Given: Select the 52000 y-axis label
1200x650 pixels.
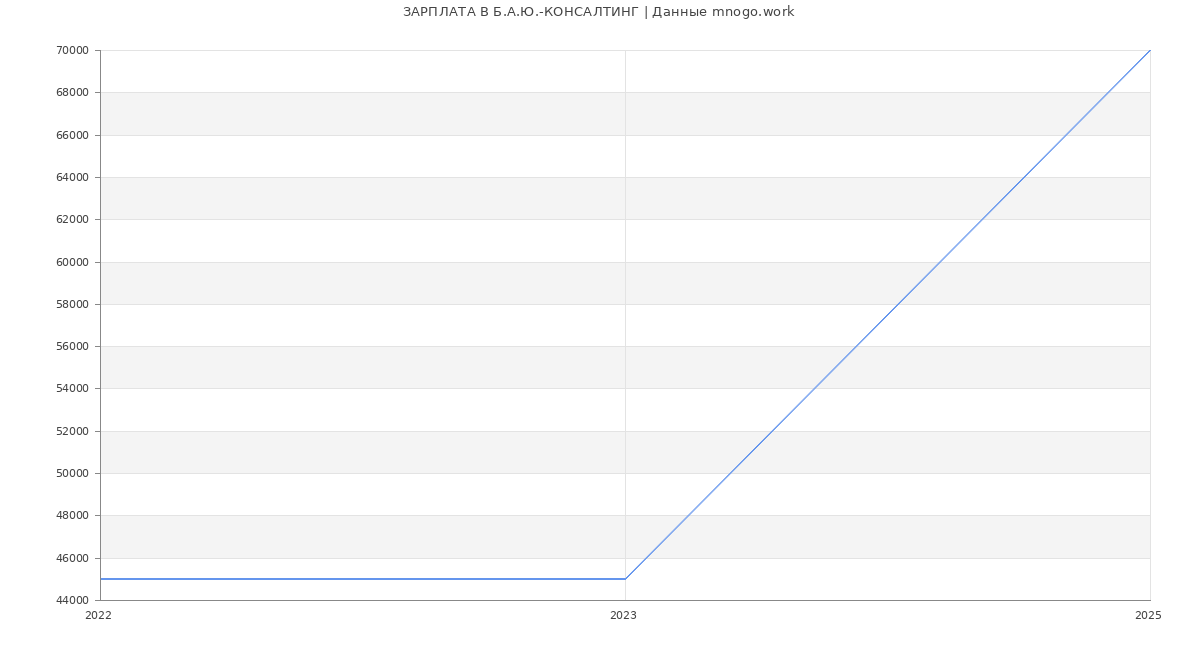Looking at the screenshot, I should coord(72,431).
